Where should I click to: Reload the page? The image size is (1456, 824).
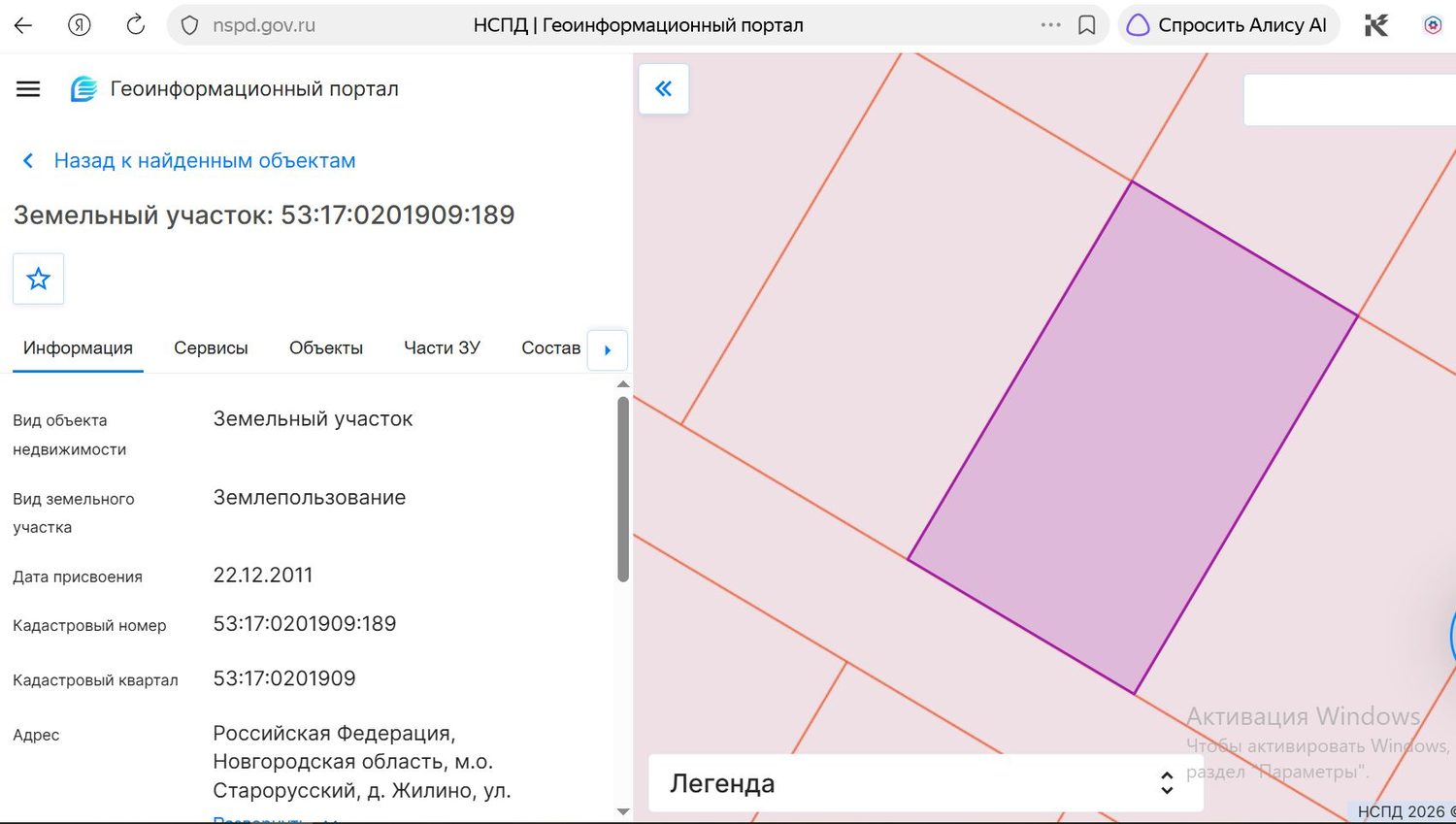click(x=136, y=25)
